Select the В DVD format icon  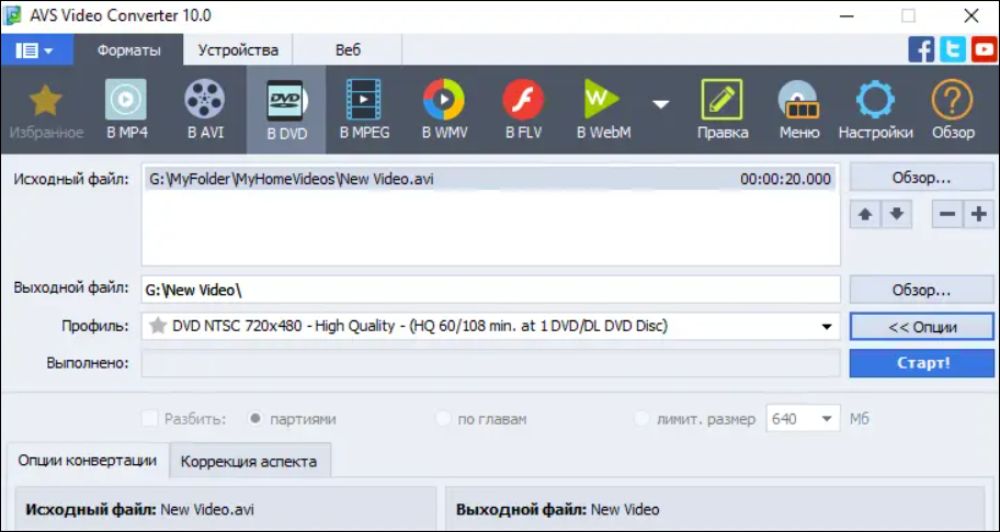(286, 101)
